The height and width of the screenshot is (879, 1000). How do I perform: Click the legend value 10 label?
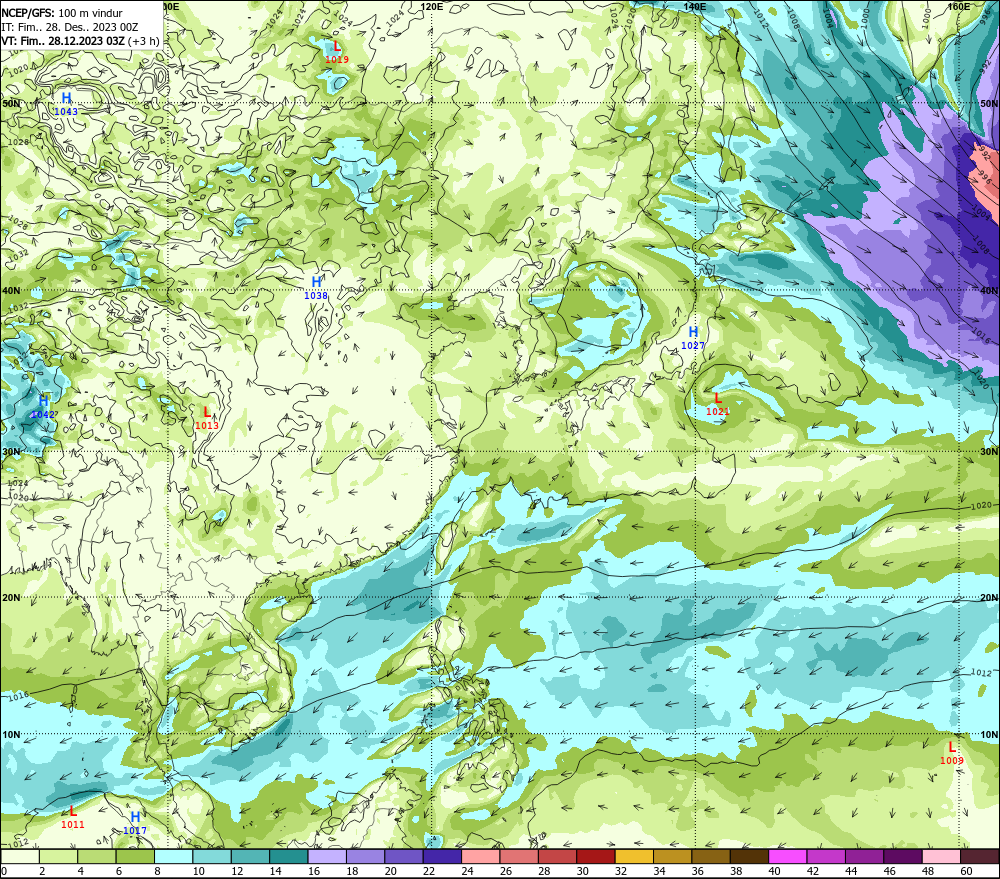(198, 871)
